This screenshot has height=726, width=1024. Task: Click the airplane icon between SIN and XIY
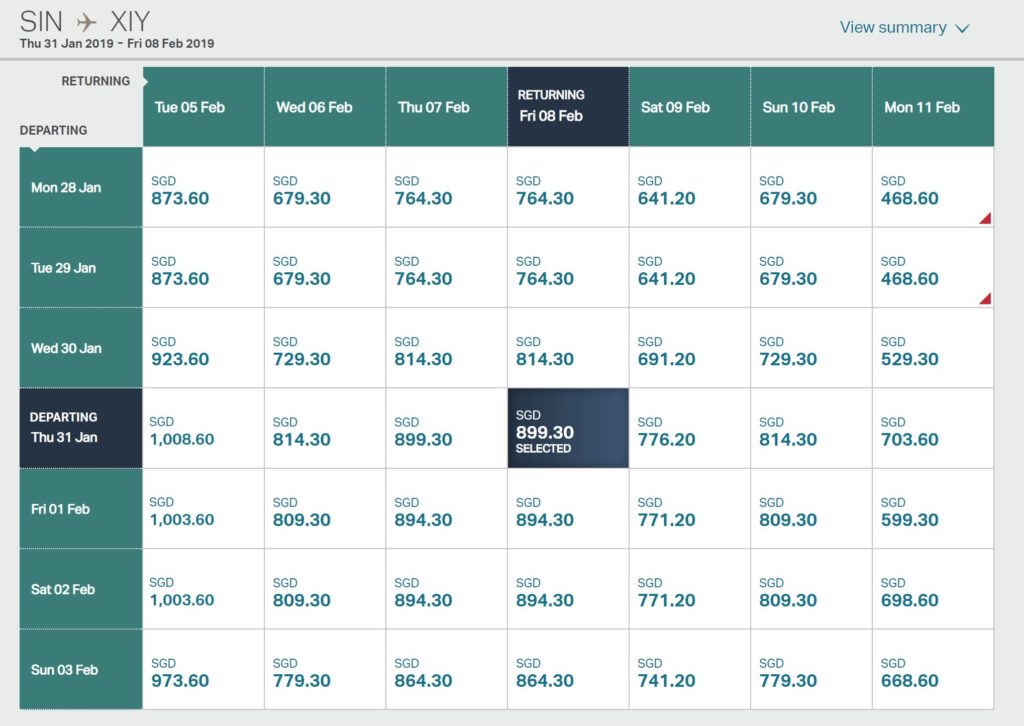tap(88, 22)
